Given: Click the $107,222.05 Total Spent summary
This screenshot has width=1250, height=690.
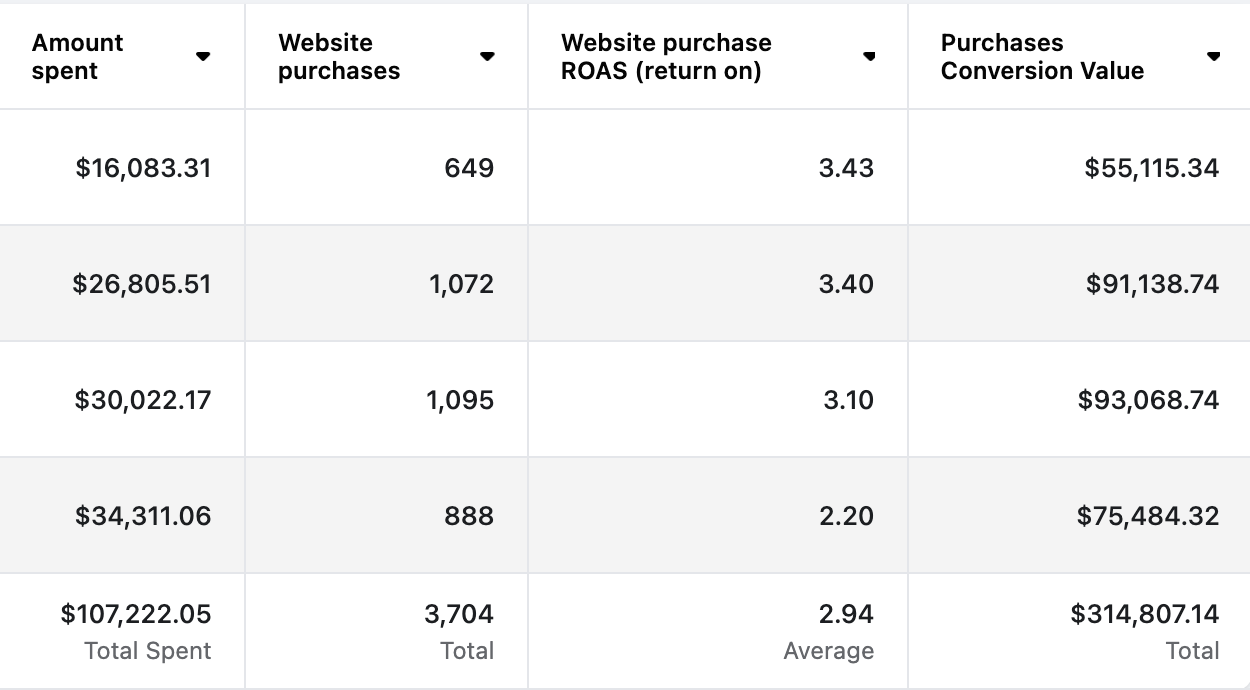Looking at the screenshot, I should click(136, 614).
